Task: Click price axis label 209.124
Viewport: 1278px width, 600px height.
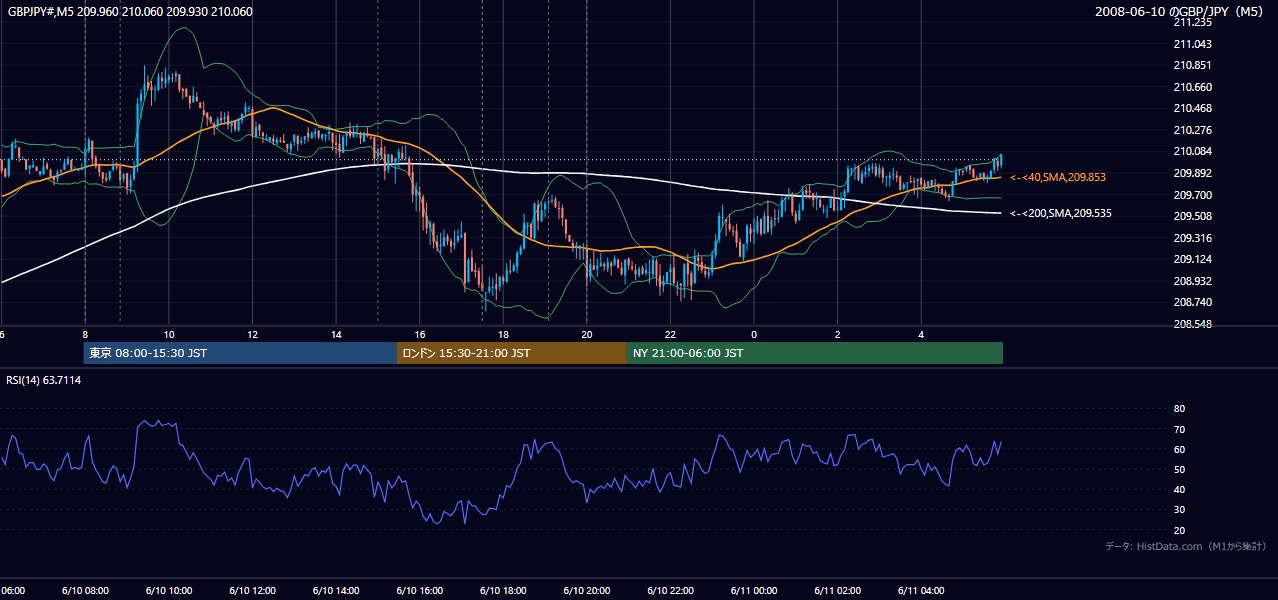Action: [1192, 259]
